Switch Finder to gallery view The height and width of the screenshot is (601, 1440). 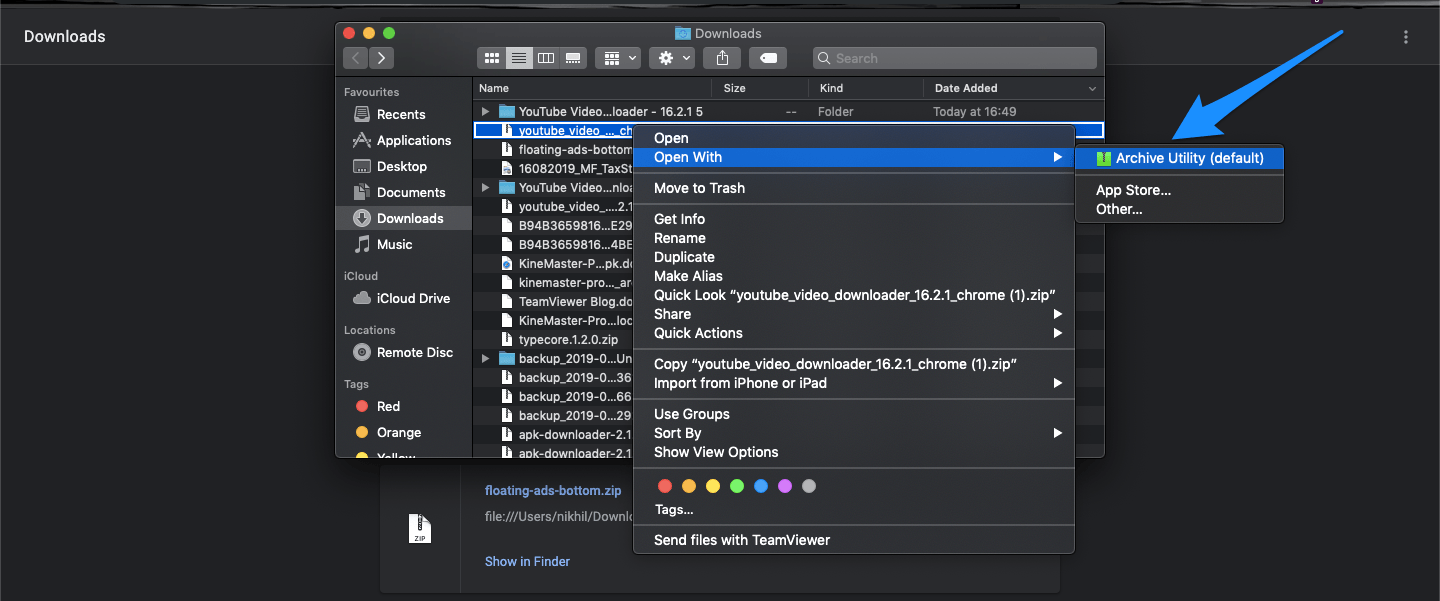572,58
